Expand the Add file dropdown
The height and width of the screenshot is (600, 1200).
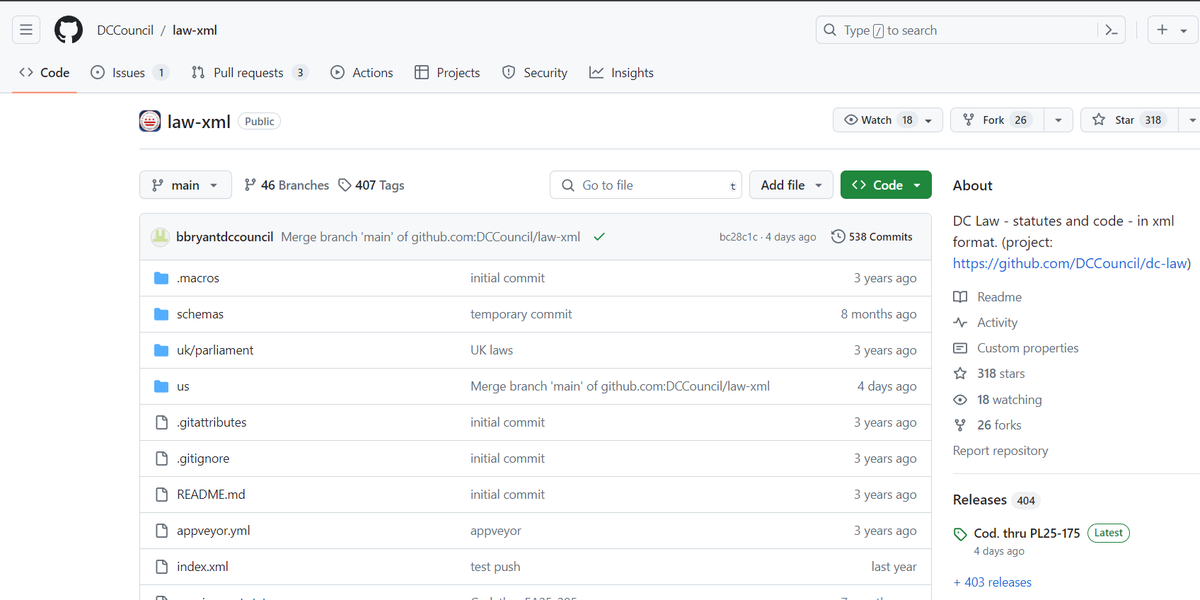791,185
